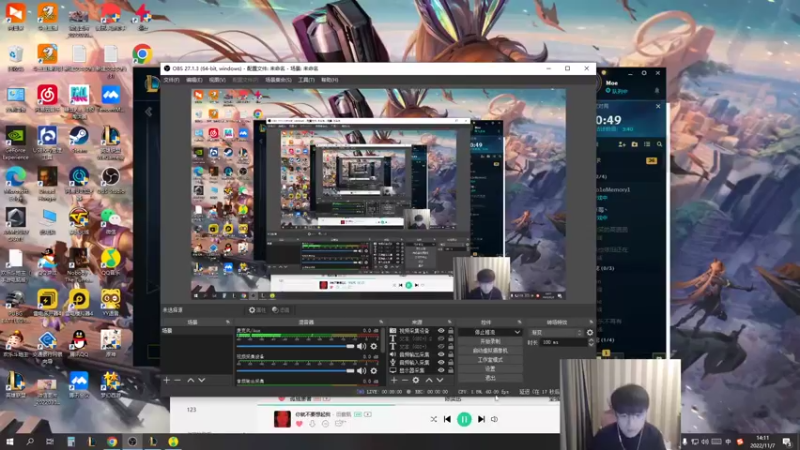Skip to the previous track in music player
Image resolution: width=800 pixels, height=450 pixels.
click(447, 419)
